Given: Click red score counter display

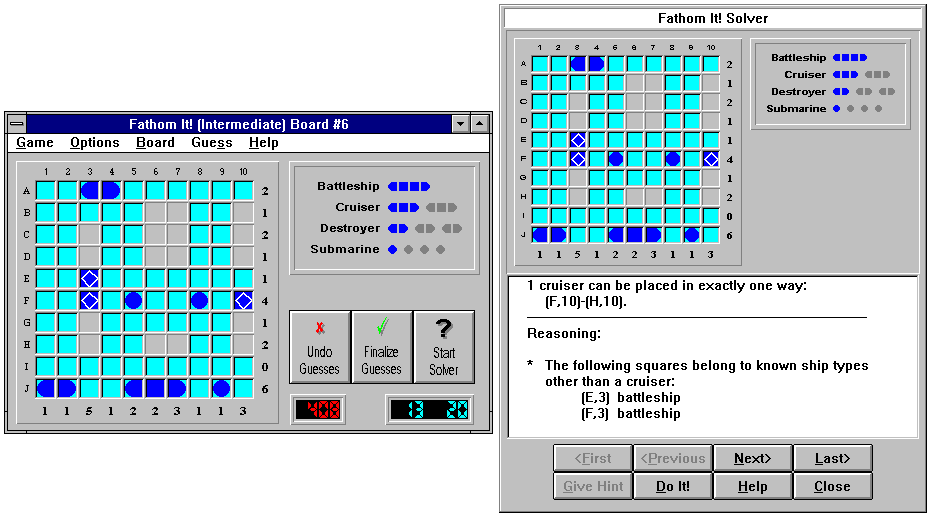Looking at the screenshot, I should (x=319, y=410).
